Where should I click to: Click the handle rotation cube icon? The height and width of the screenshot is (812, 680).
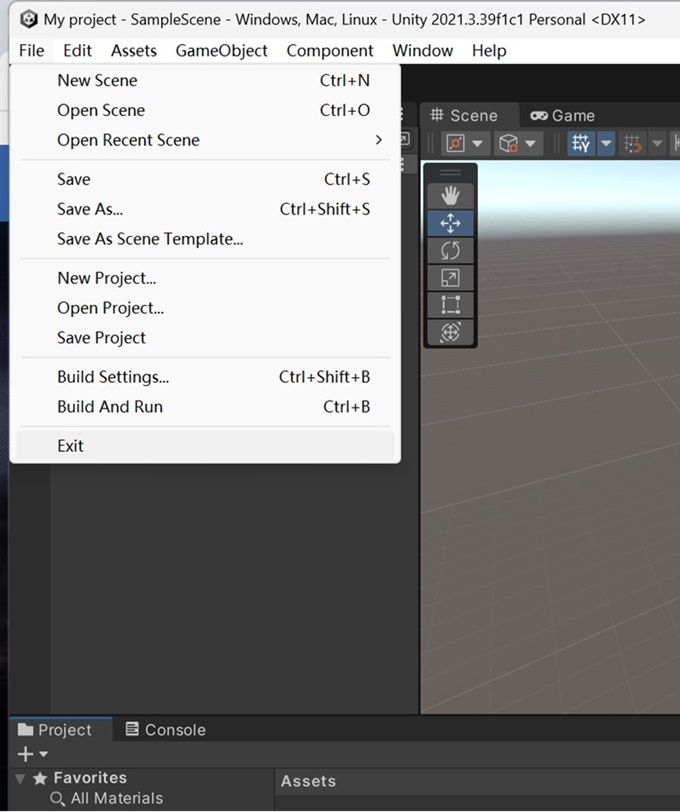508,143
